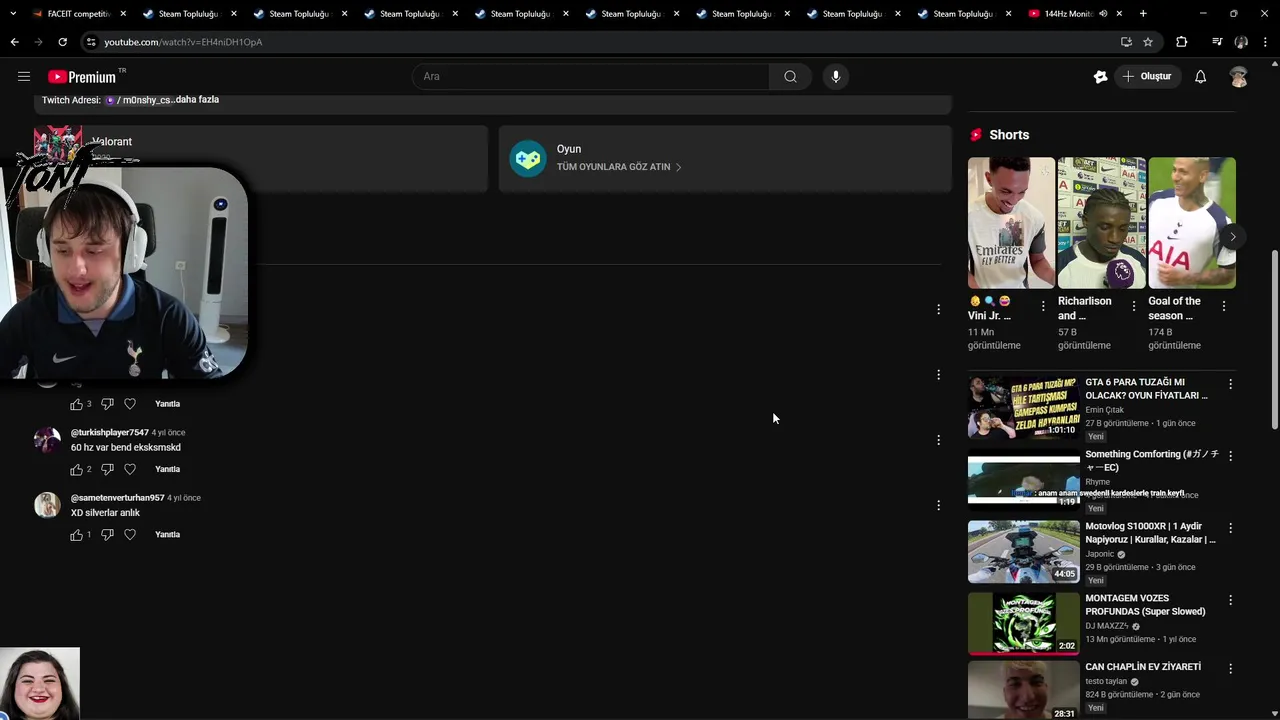The width and height of the screenshot is (1280, 720).
Task: Open Motovlog S1000XR video thumbnail
Action: 1023,551
